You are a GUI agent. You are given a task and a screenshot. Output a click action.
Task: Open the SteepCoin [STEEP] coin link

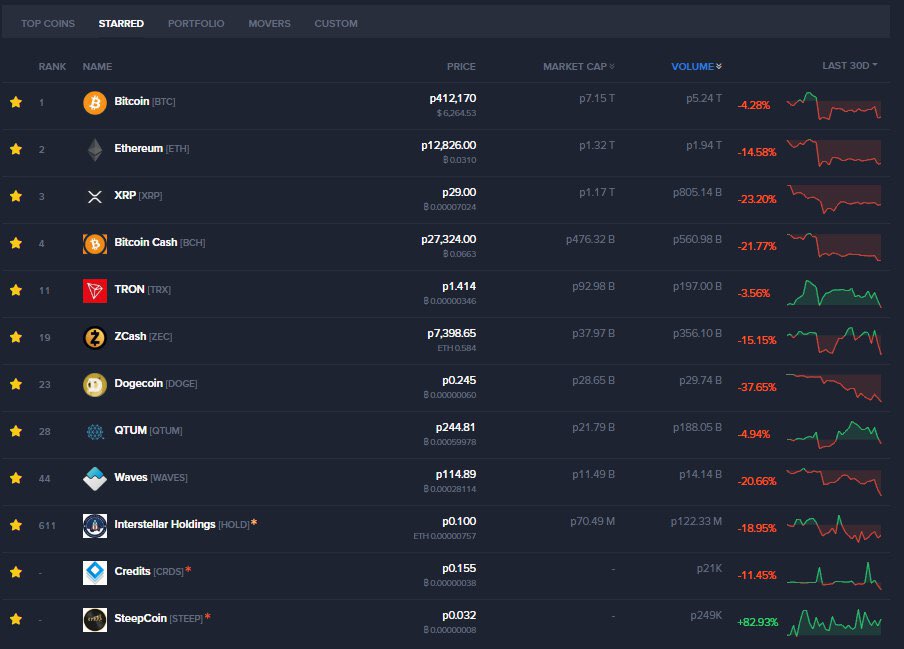click(159, 618)
